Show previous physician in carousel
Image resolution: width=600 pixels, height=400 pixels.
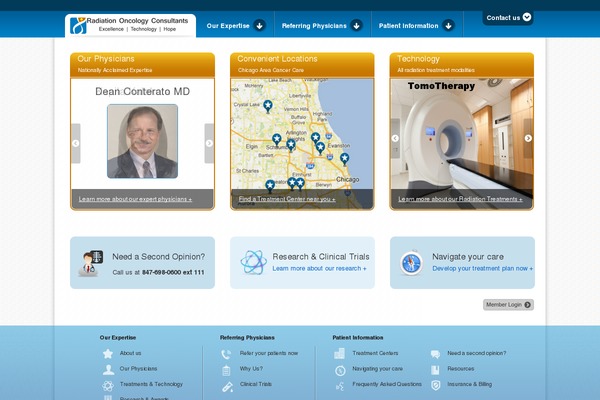[x=76, y=143]
